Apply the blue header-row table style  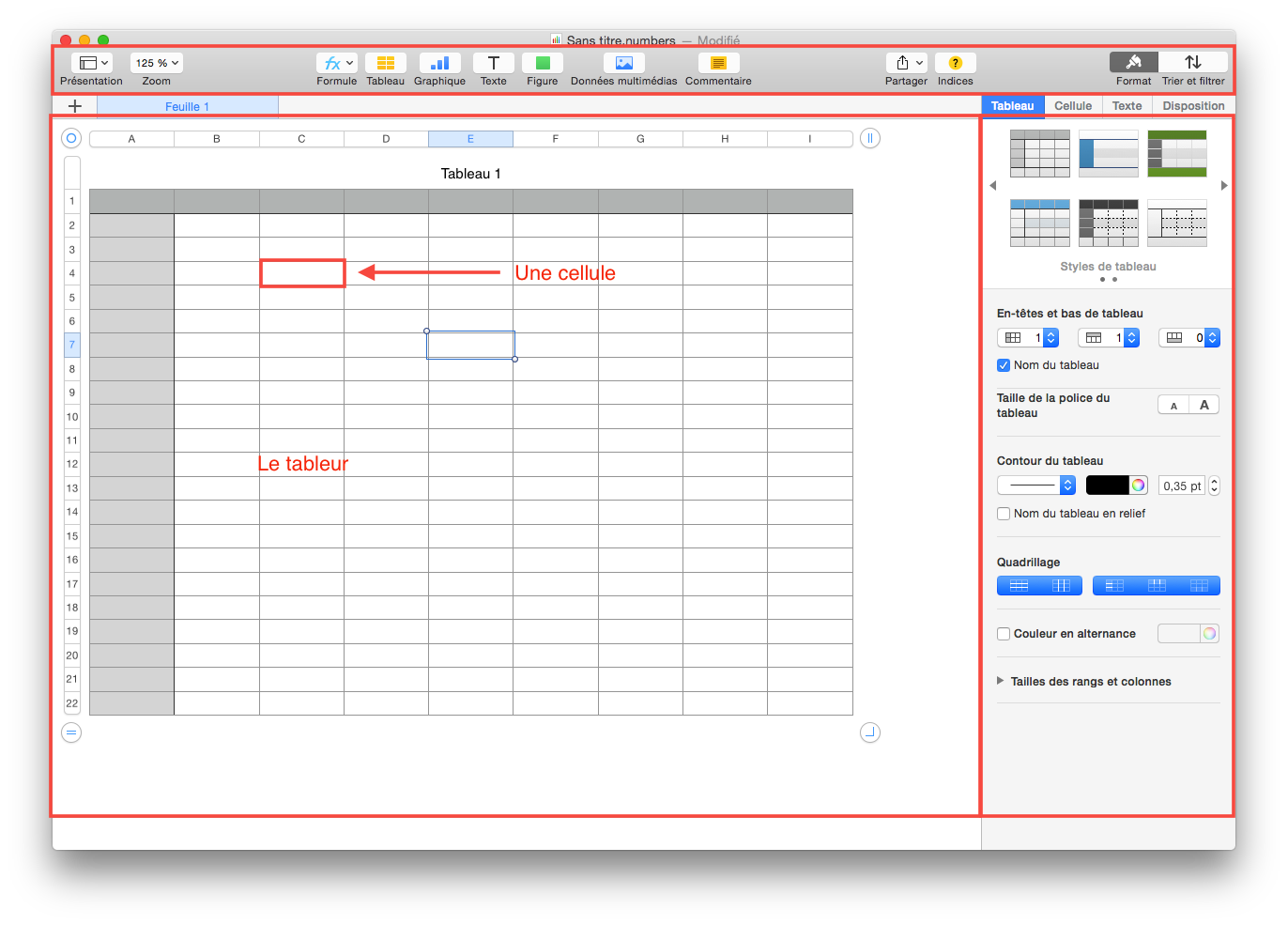(x=1040, y=223)
